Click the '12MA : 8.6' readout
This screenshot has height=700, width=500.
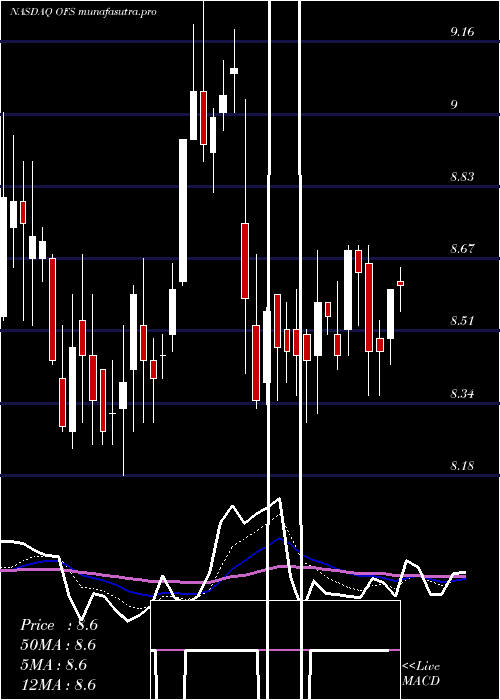[58, 685]
